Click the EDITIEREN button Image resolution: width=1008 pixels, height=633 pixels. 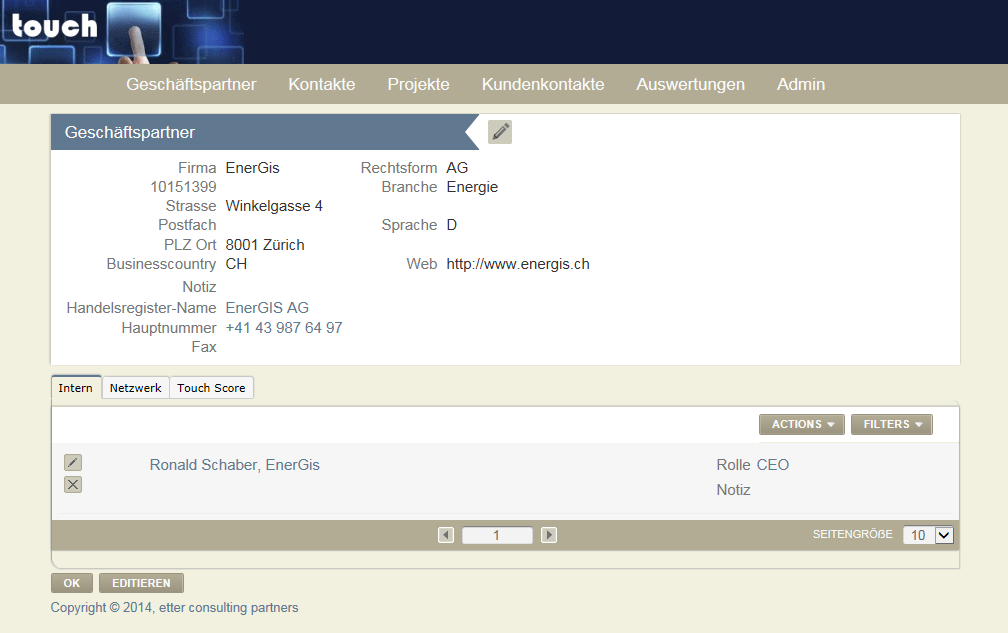(141, 583)
